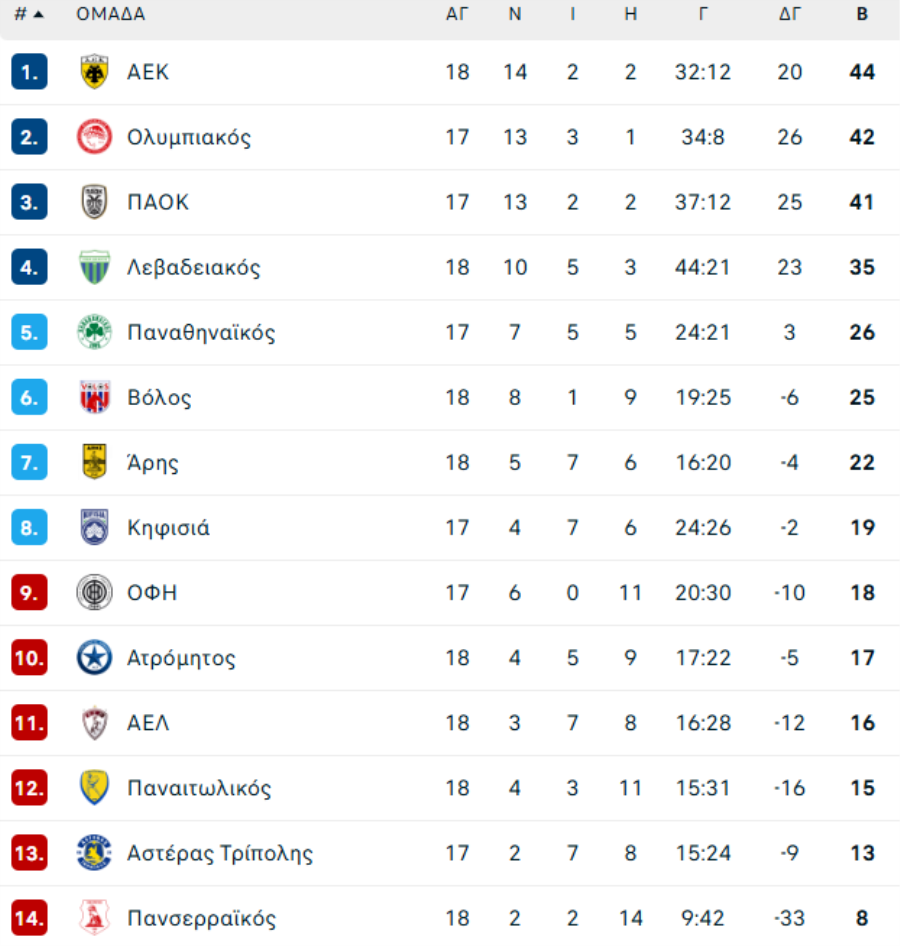900x946 pixels.
Task: Click the red position badge number 11
Action: [x=29, y=723]
